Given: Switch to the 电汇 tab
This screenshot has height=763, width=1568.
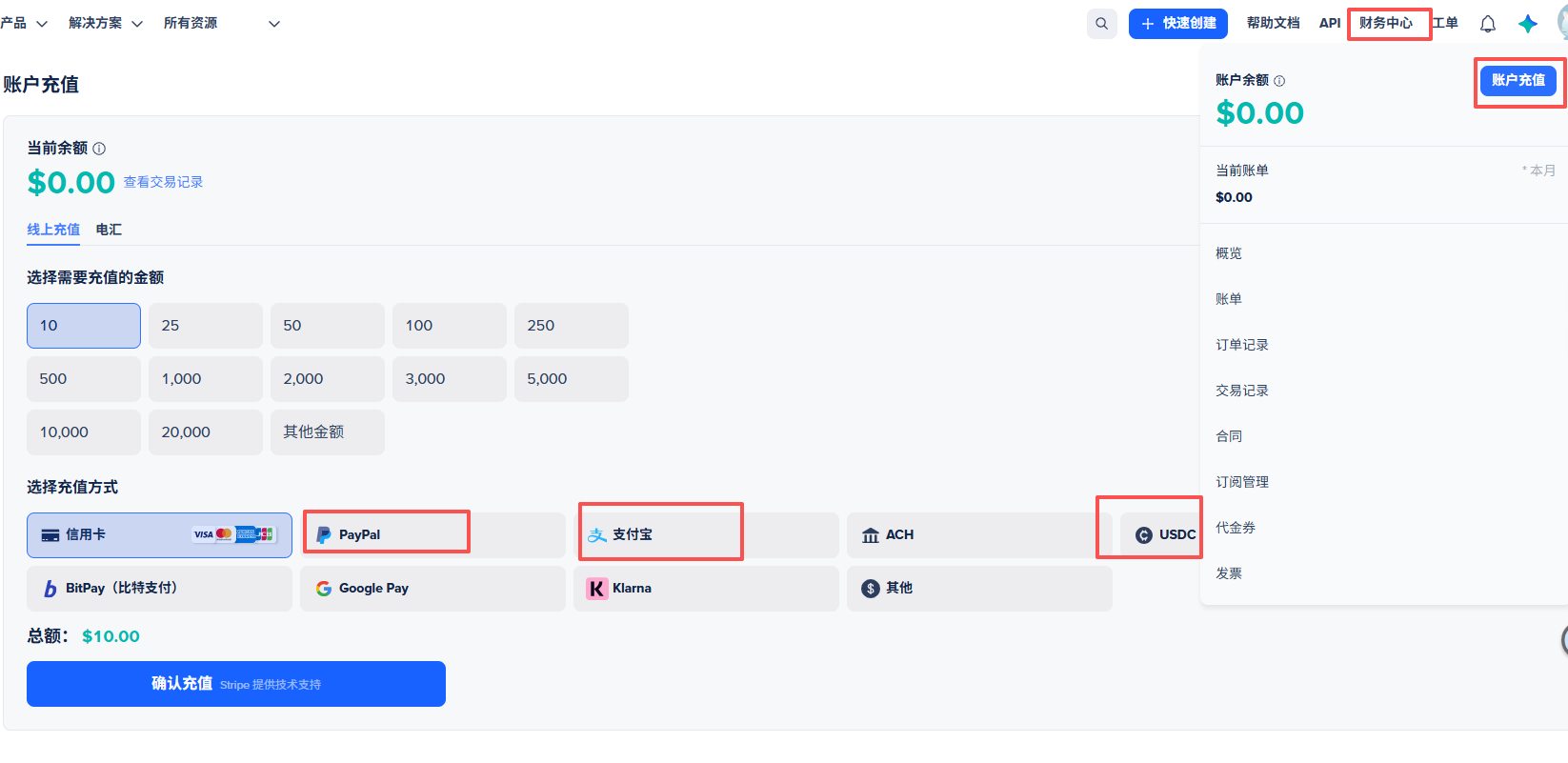Looking at the screenshot, I should pyautogui.click(x=109, y=230).
